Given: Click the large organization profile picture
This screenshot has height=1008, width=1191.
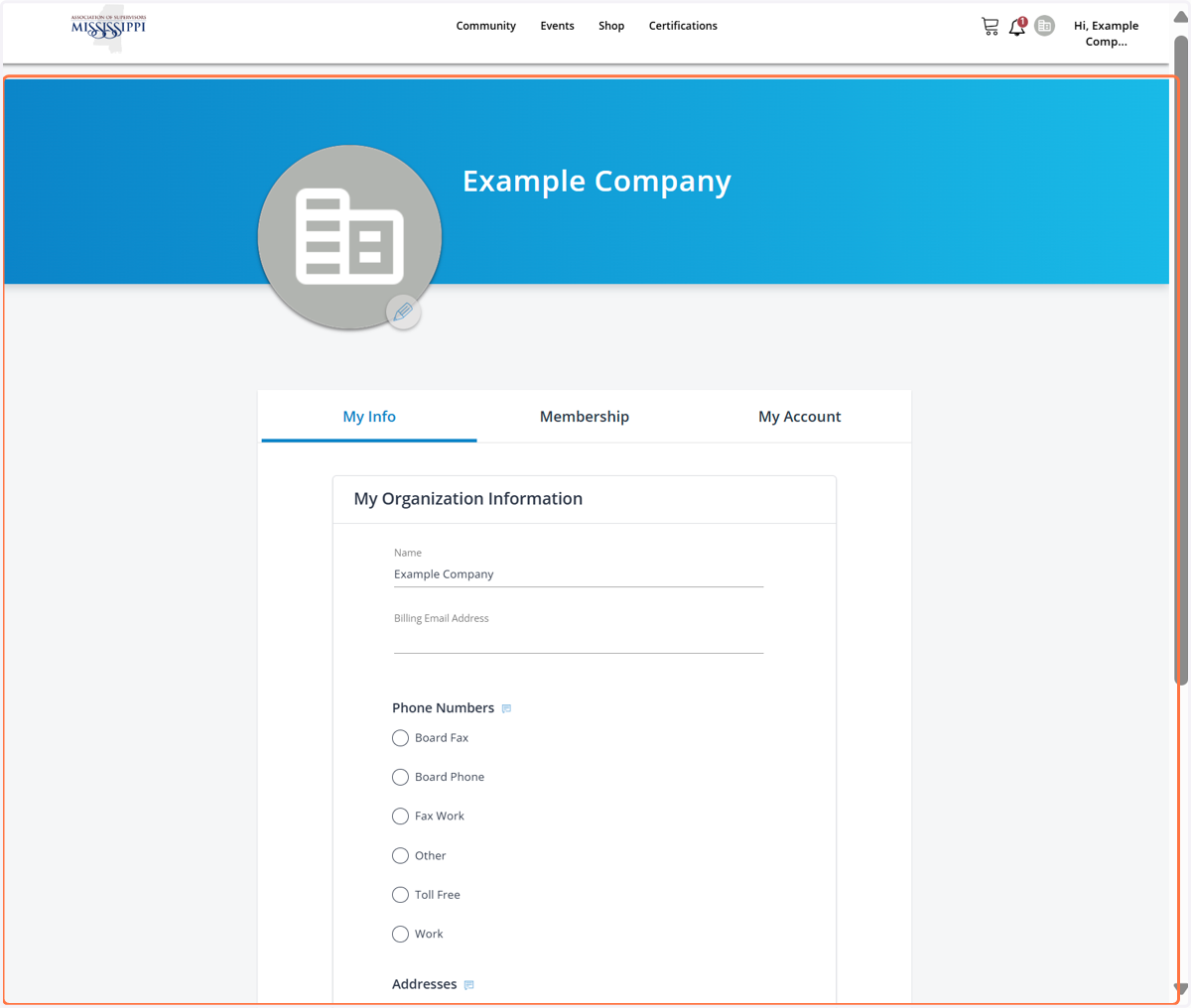Looking at the screenshot, I should coord(349,237).
